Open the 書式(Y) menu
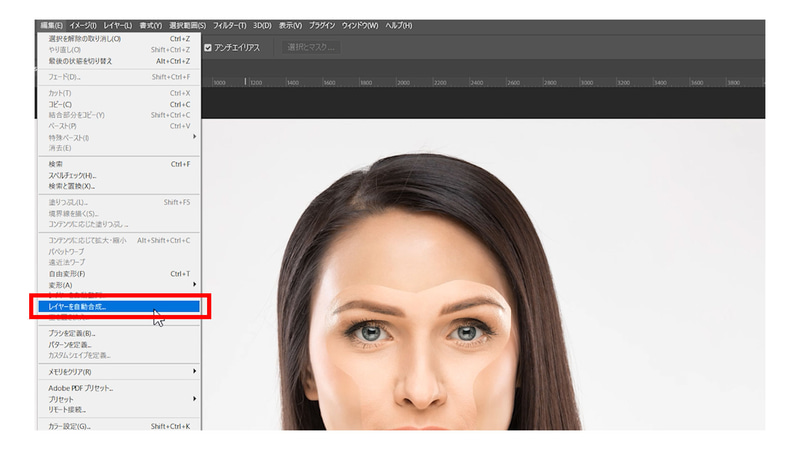Screen dimensions: 800x450 (x=151, y=26)
